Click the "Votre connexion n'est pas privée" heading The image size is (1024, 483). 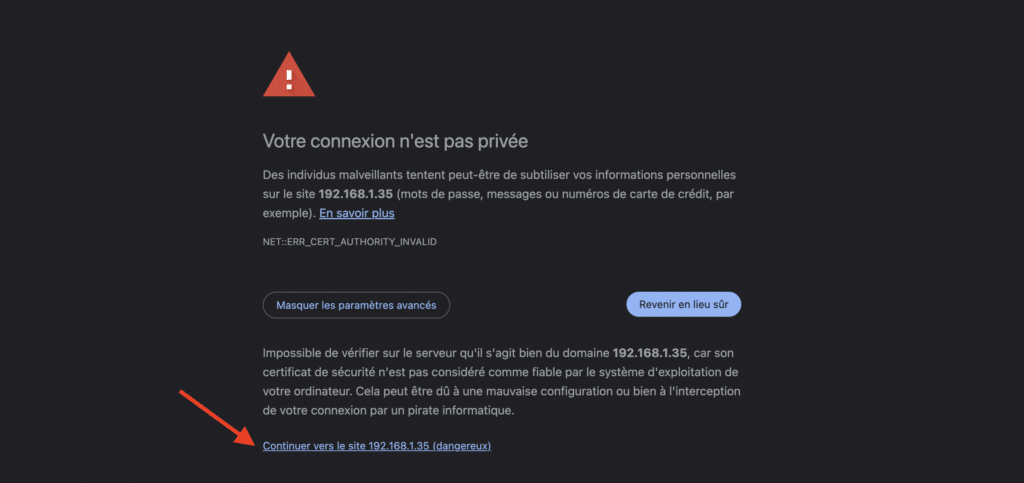click(x=395, y=141)
